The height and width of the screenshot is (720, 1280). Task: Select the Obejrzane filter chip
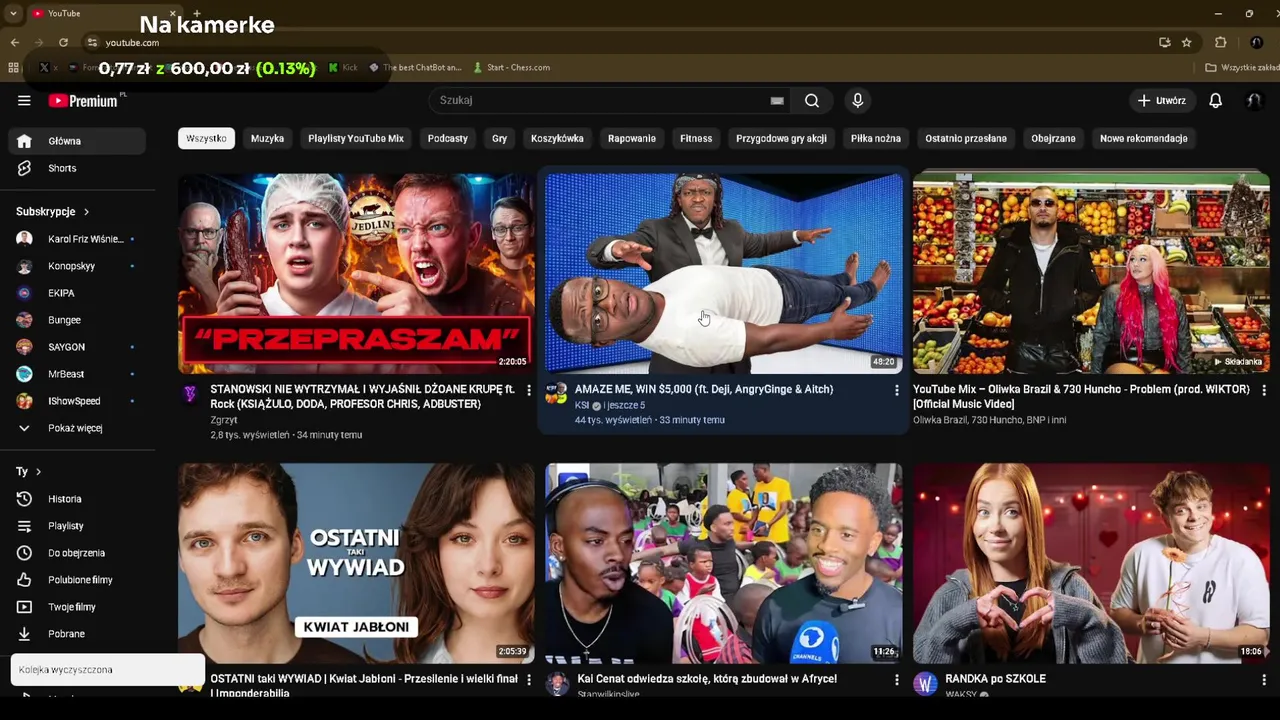(1053, 138)
